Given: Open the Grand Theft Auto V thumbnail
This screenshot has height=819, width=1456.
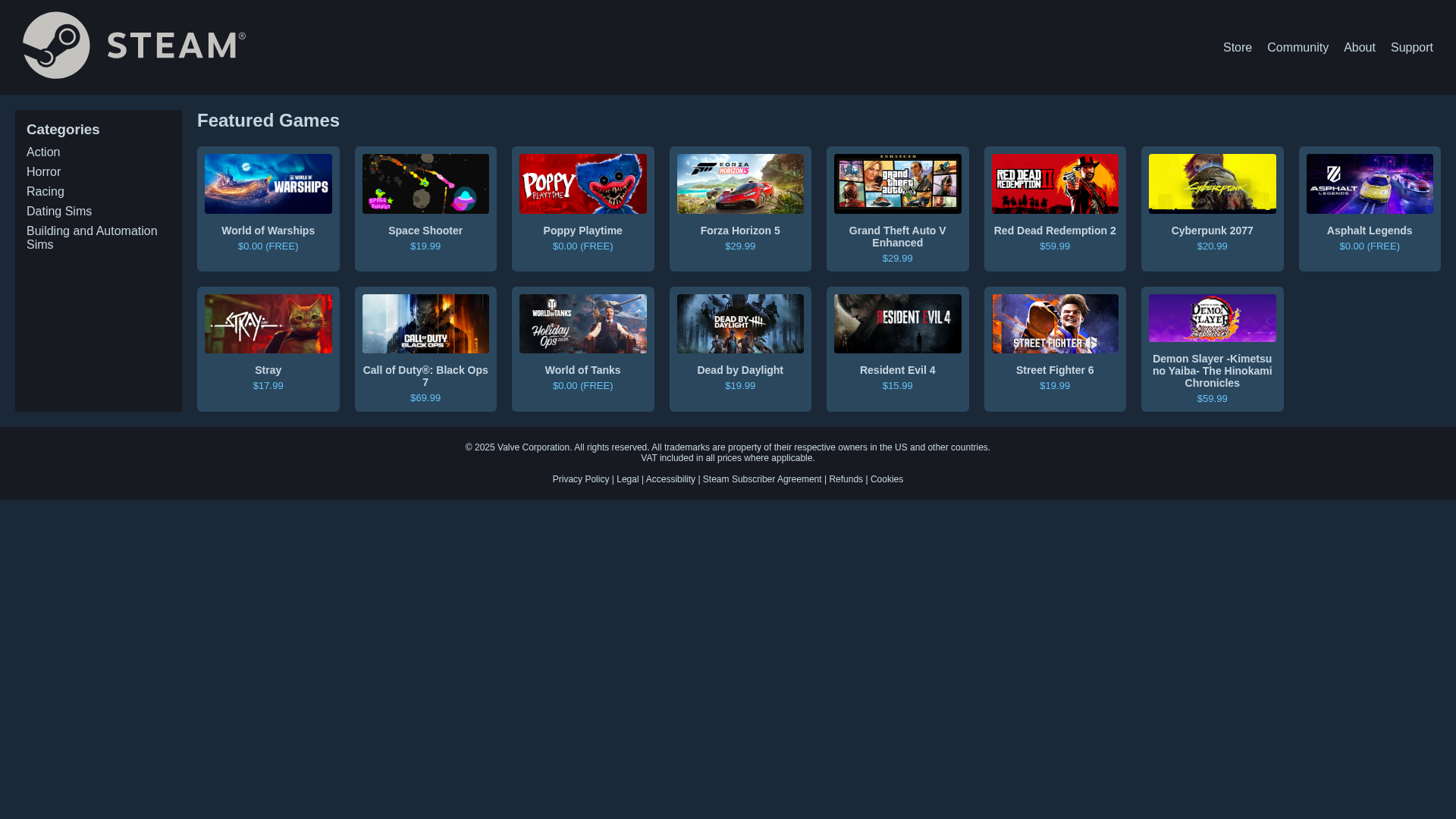Looking at the screenshot, I should [x=897, y=184].
